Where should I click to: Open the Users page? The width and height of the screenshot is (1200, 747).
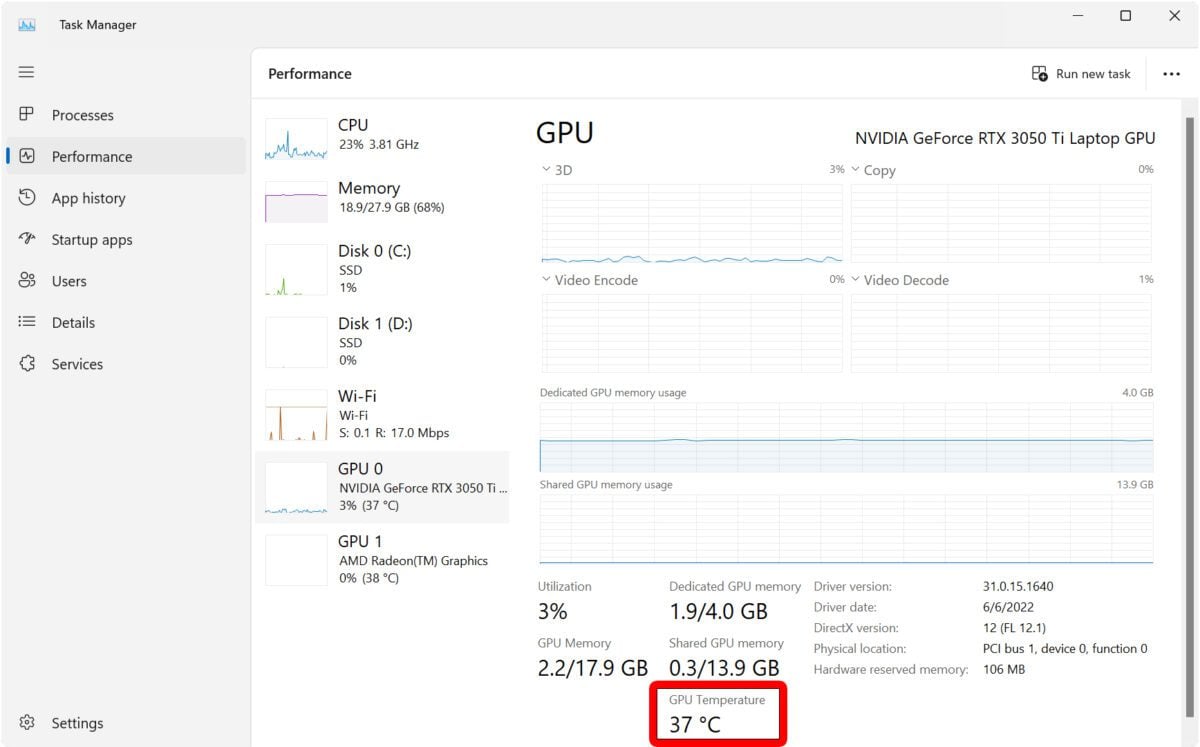tap(126, 281)
